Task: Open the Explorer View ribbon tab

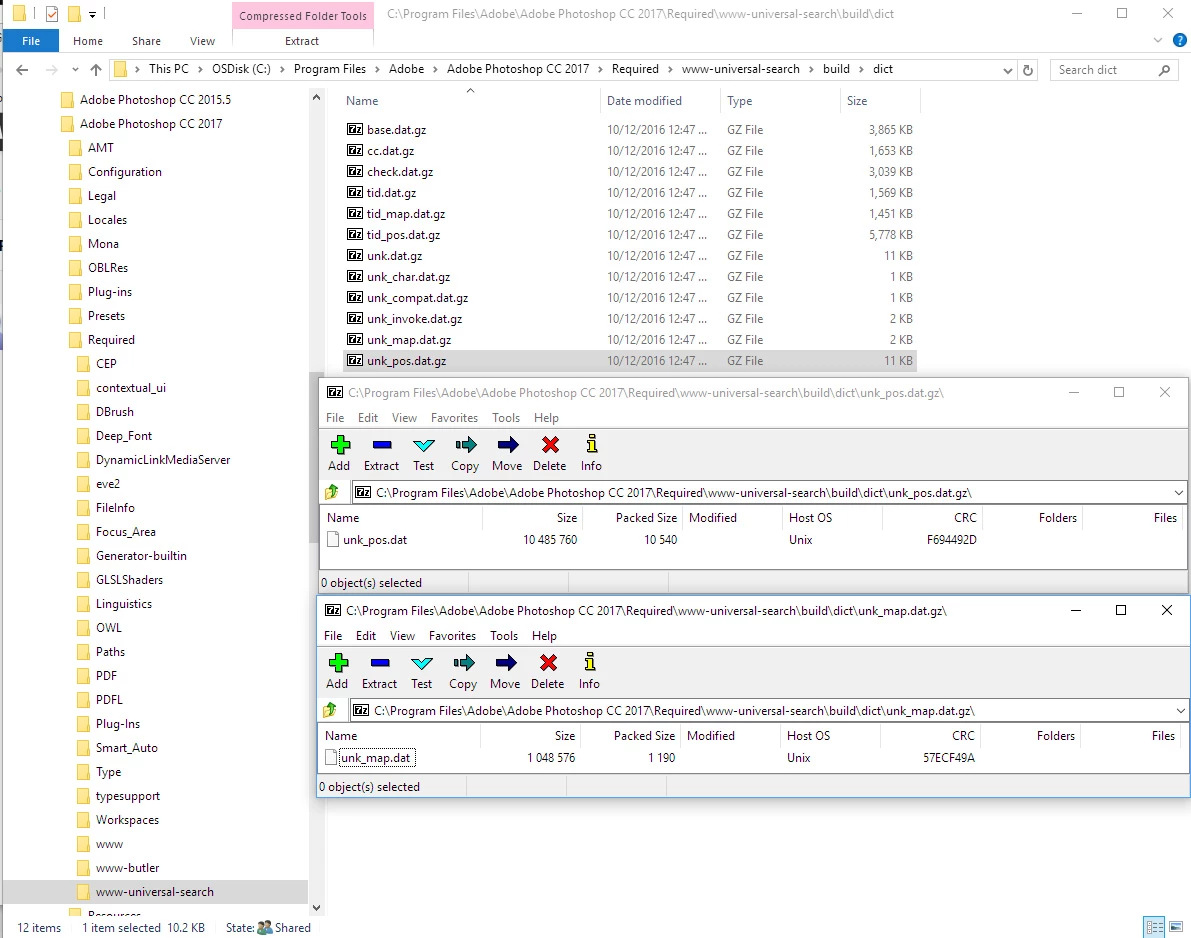Action: point(202,41)
